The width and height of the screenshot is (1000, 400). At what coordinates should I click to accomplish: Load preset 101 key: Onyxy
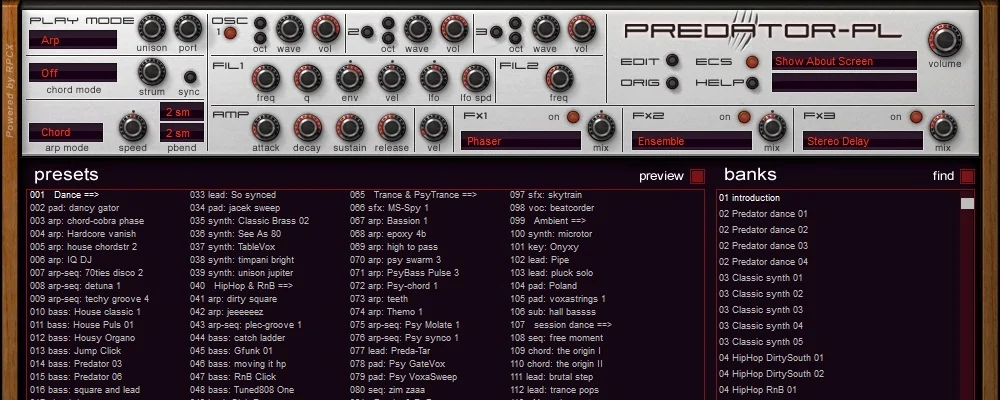[544, 247]
